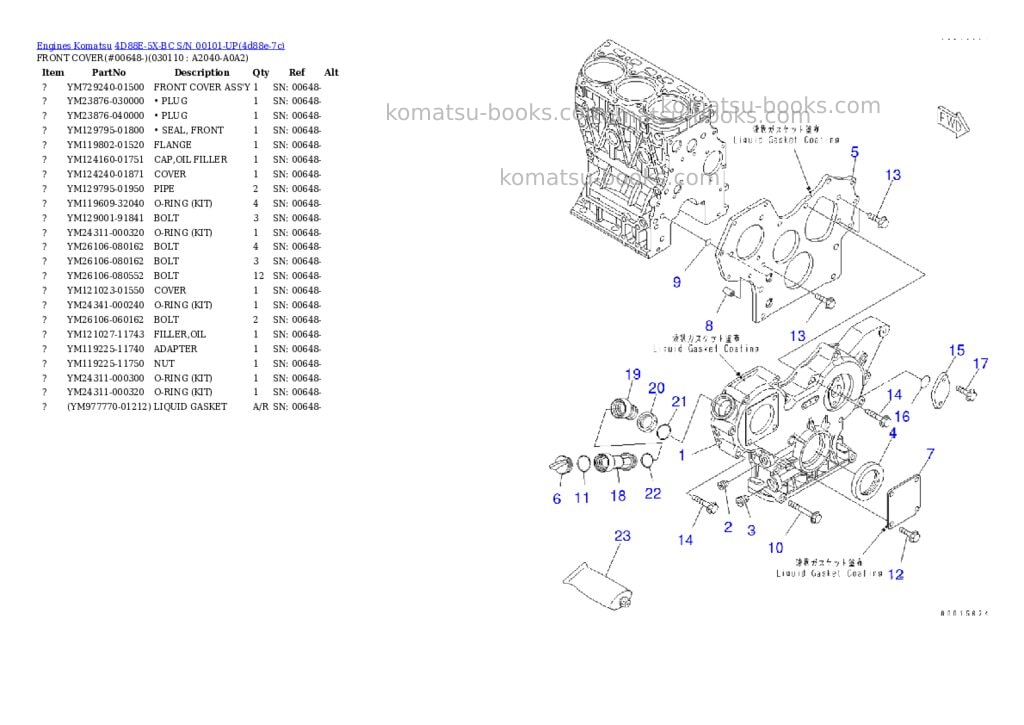Open the Engines Komatsu link

[x=74, y=46]
